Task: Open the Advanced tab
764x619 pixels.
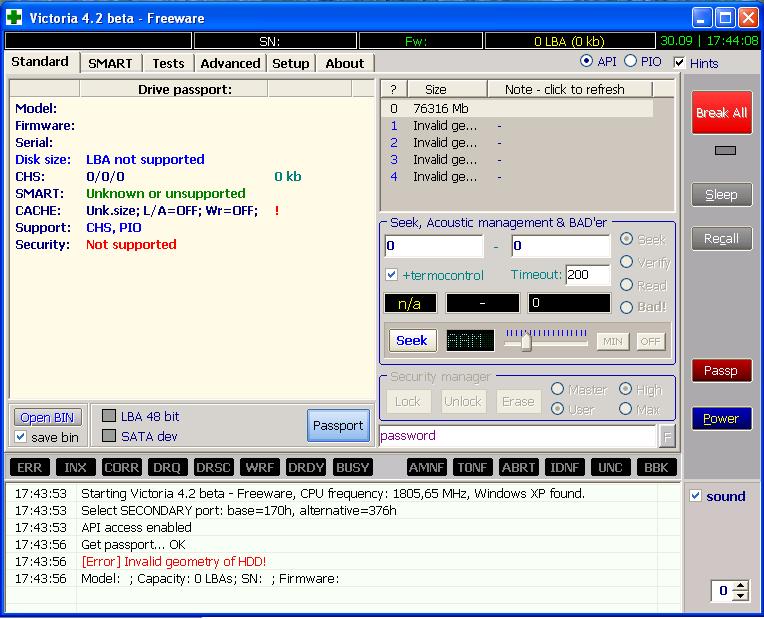Action: click(x=230, y=63)
